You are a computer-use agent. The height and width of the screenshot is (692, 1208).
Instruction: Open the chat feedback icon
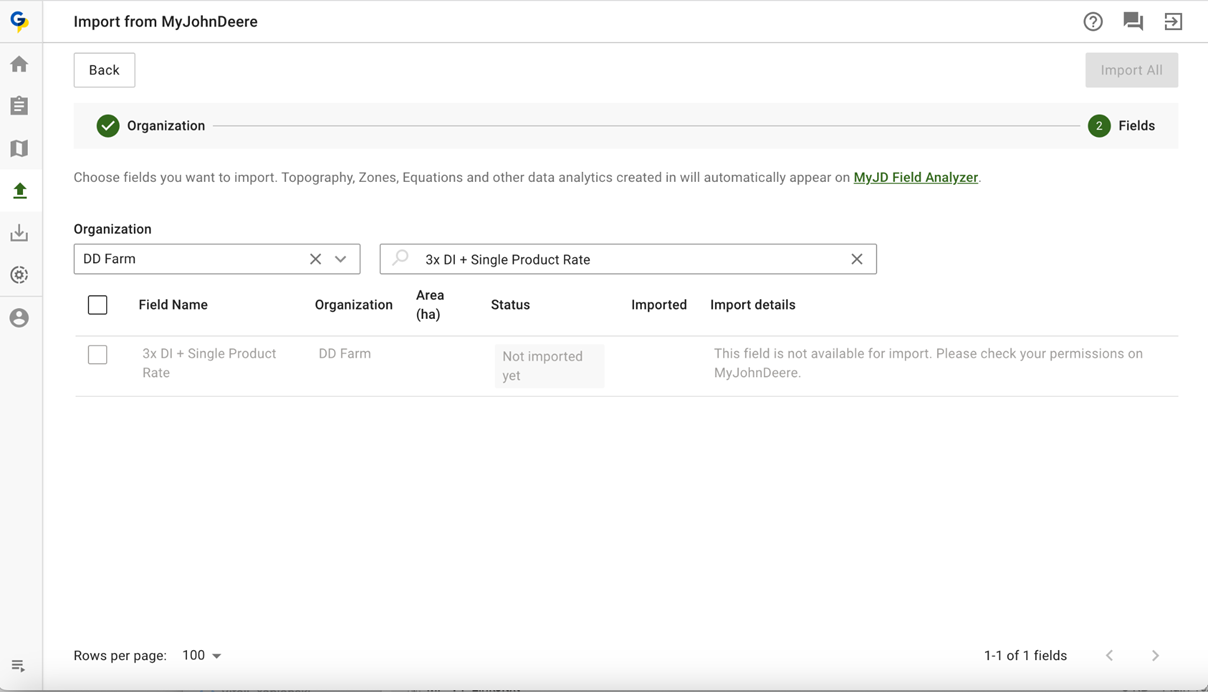point(1133,22)
